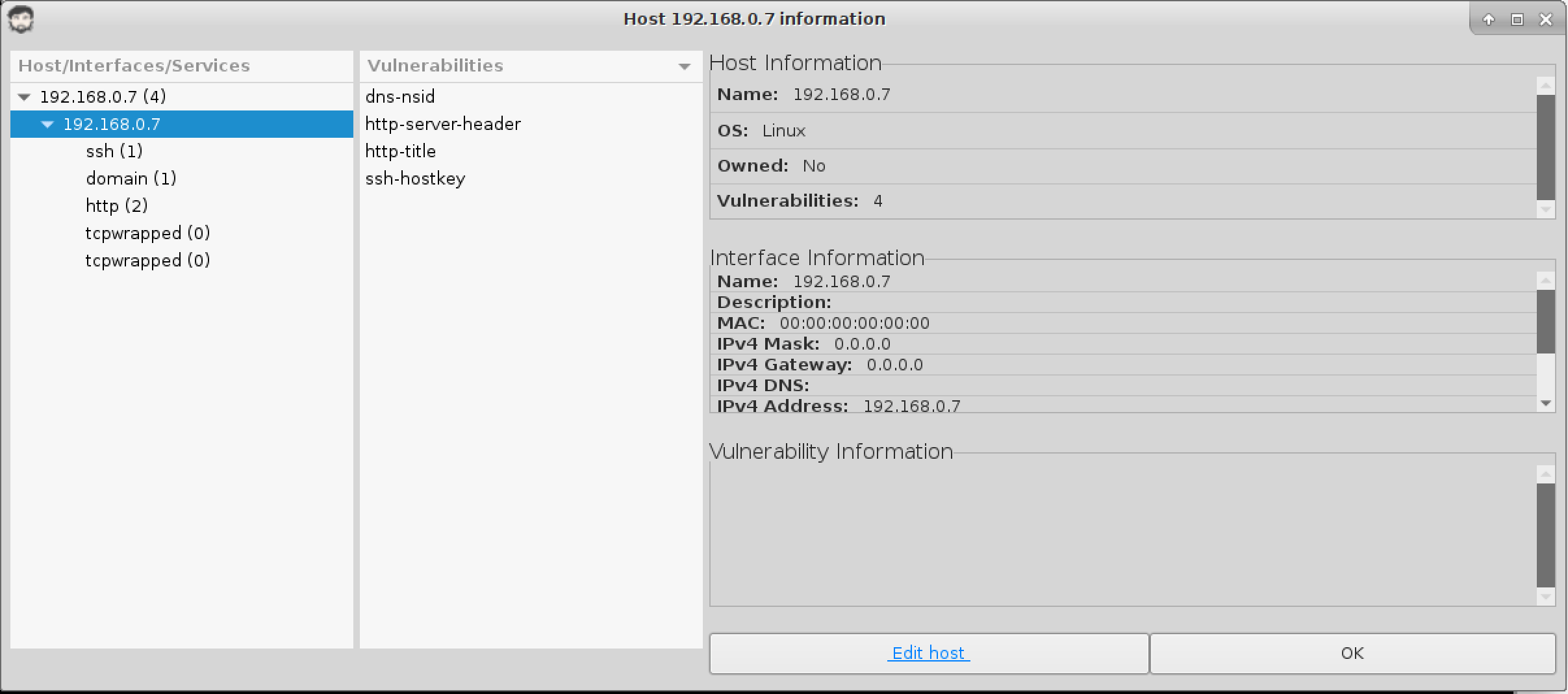Select the http-server-header vulnerability
Viewport: 1568px width, 694px height.
point(442,124)
